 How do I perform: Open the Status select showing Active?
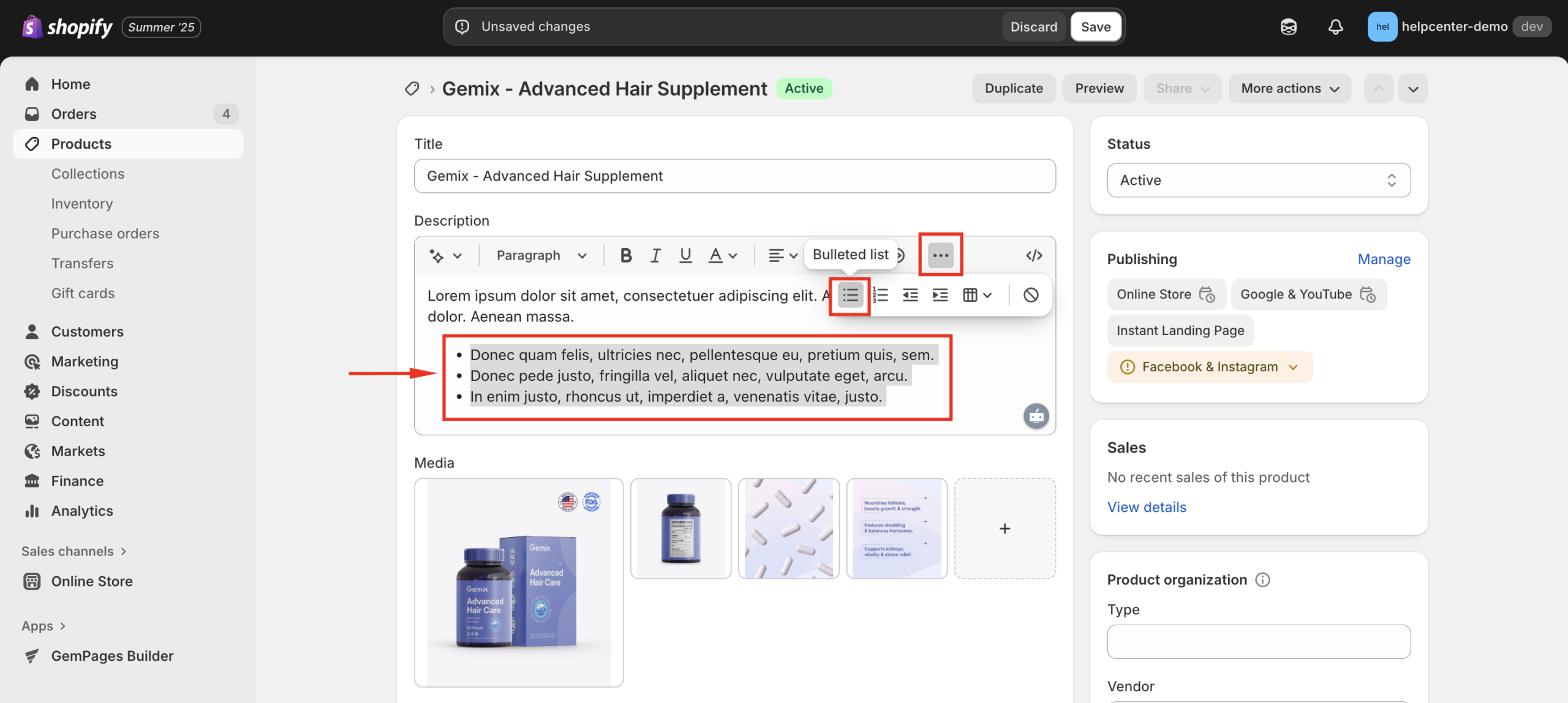pos(1258,180)
